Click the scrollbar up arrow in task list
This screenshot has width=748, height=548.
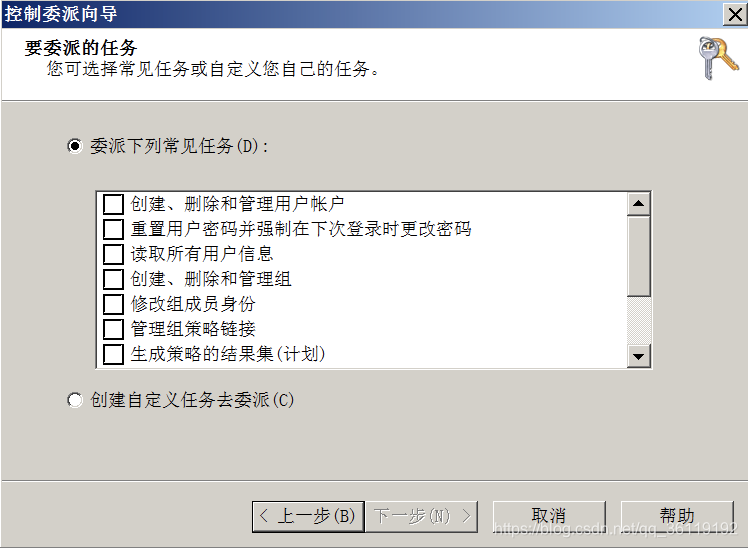(x=639, y=204)
